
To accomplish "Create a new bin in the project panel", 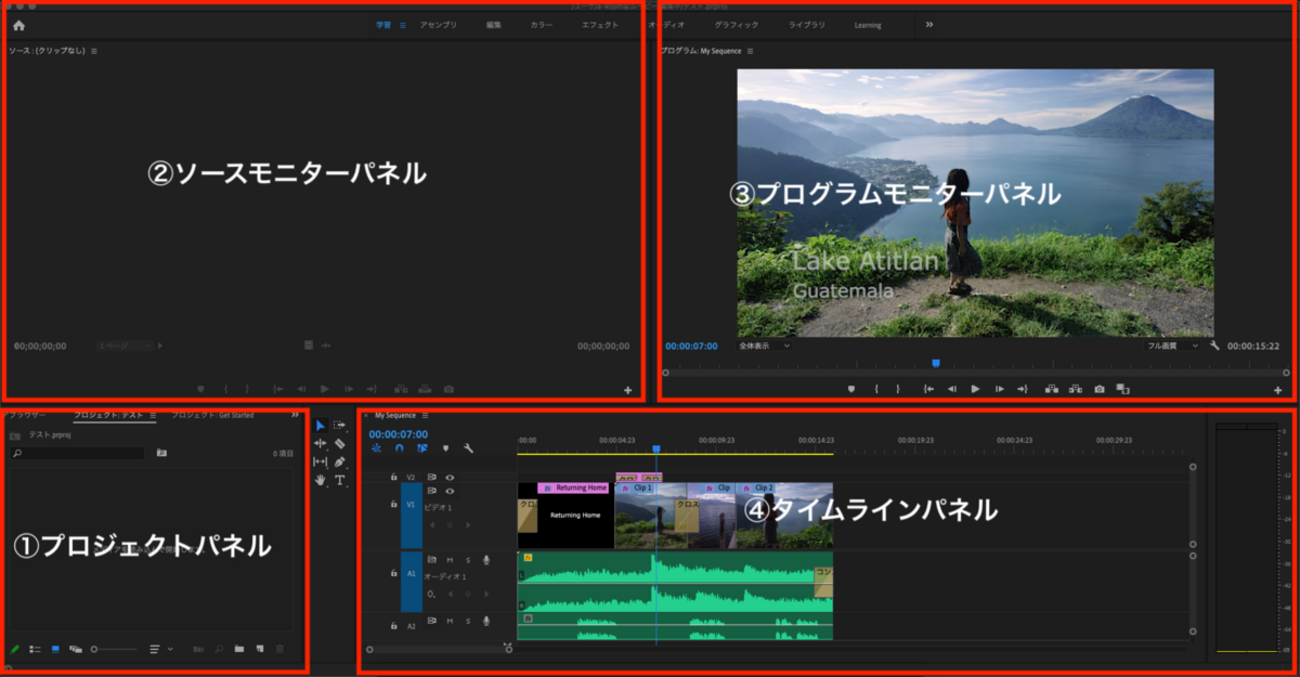I will click(x=240, y=649).
